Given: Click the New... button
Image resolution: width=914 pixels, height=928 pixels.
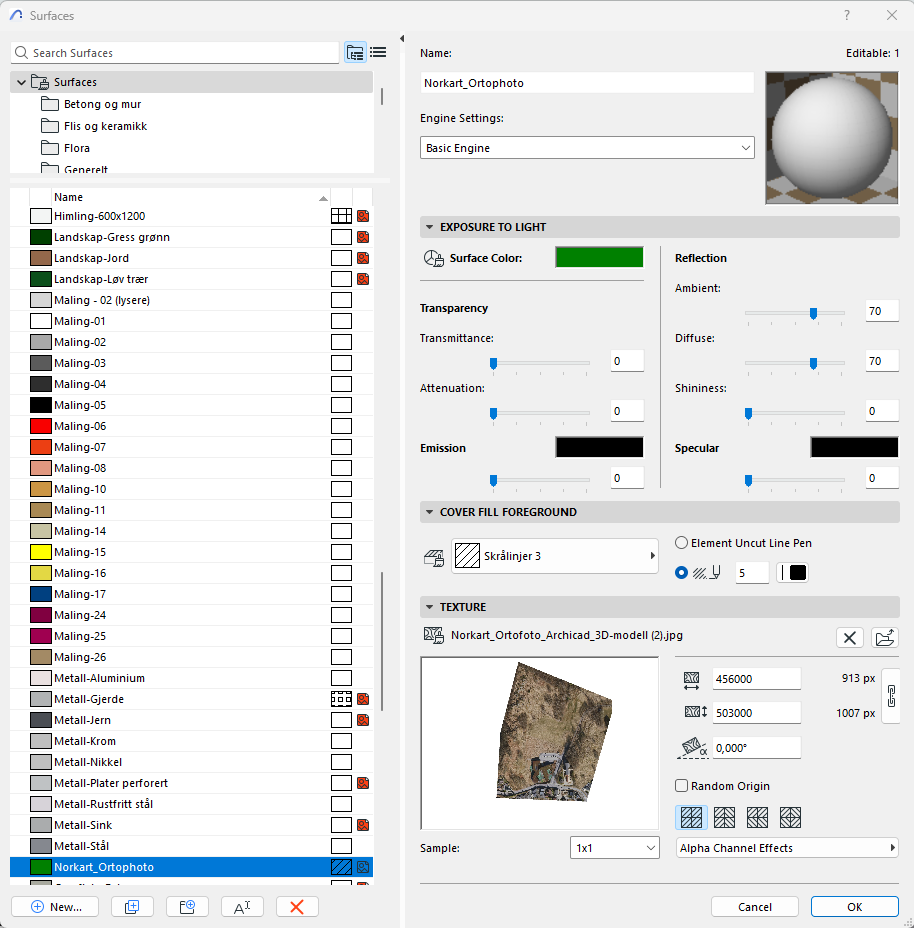Looking at the screenshot, I should 55,906.
